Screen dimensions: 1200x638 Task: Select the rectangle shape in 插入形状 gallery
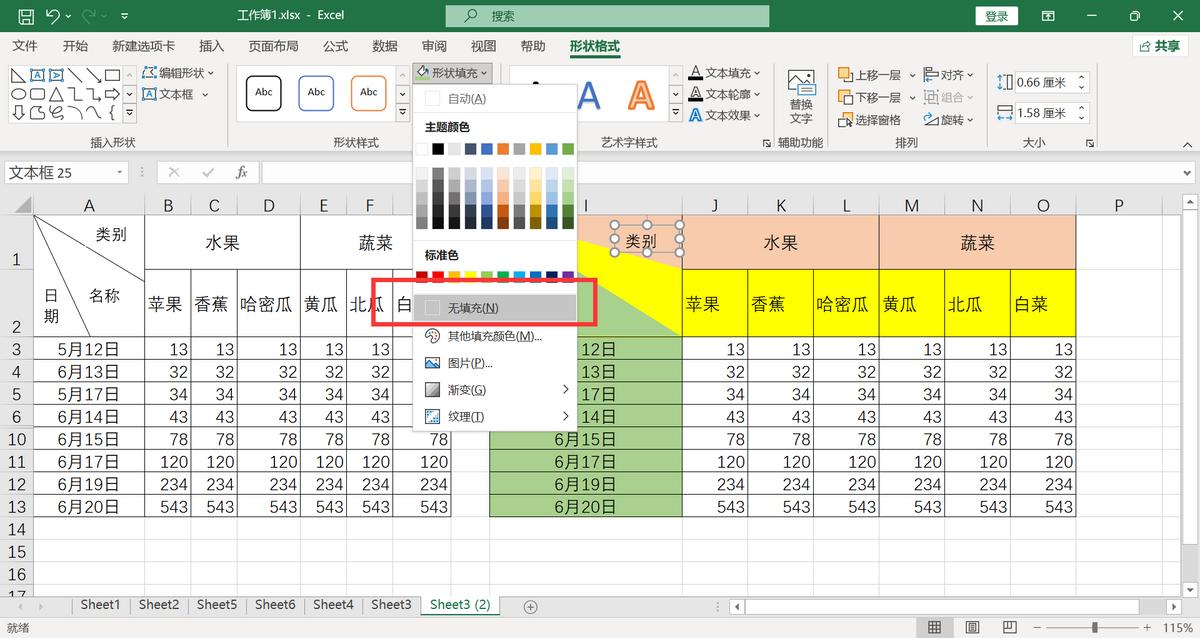113,75
